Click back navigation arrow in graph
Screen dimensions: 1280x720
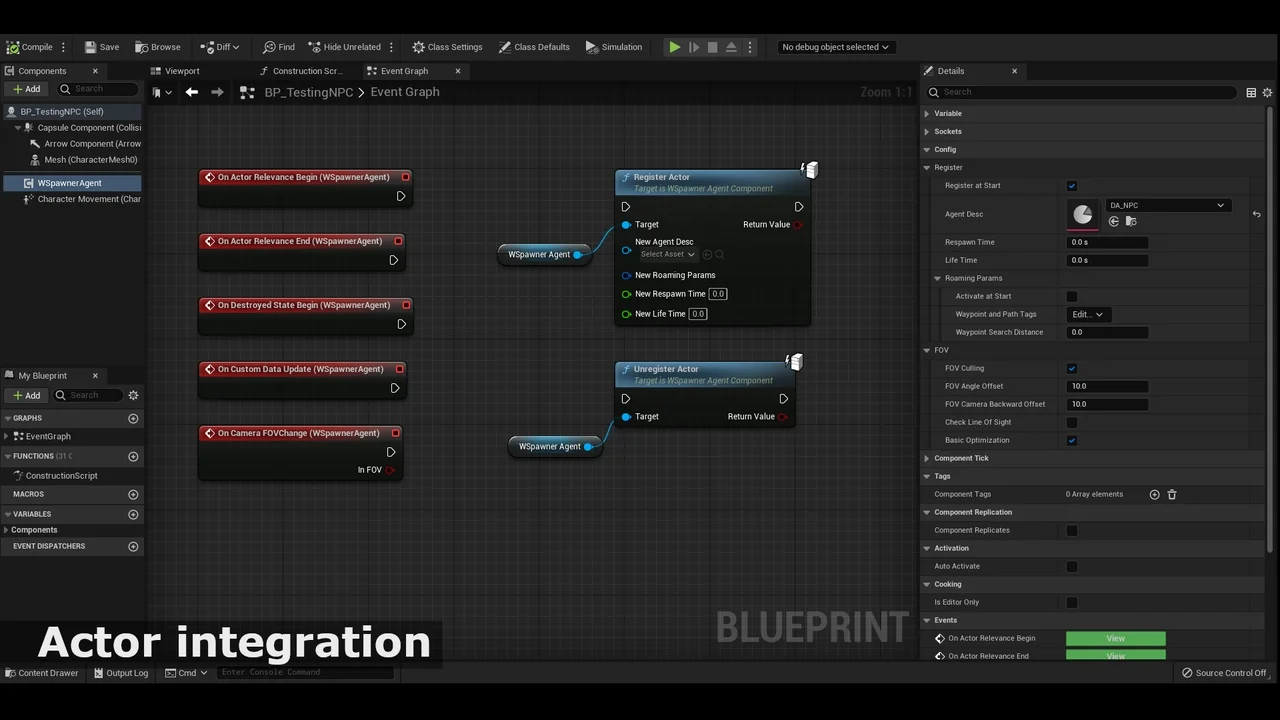[191, 92]
